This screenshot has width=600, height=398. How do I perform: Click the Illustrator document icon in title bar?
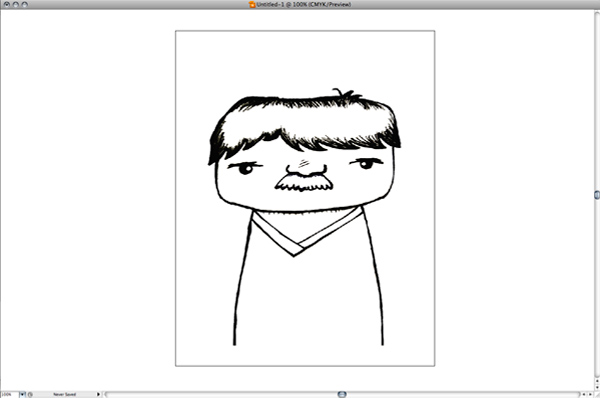tap(252, 5)
